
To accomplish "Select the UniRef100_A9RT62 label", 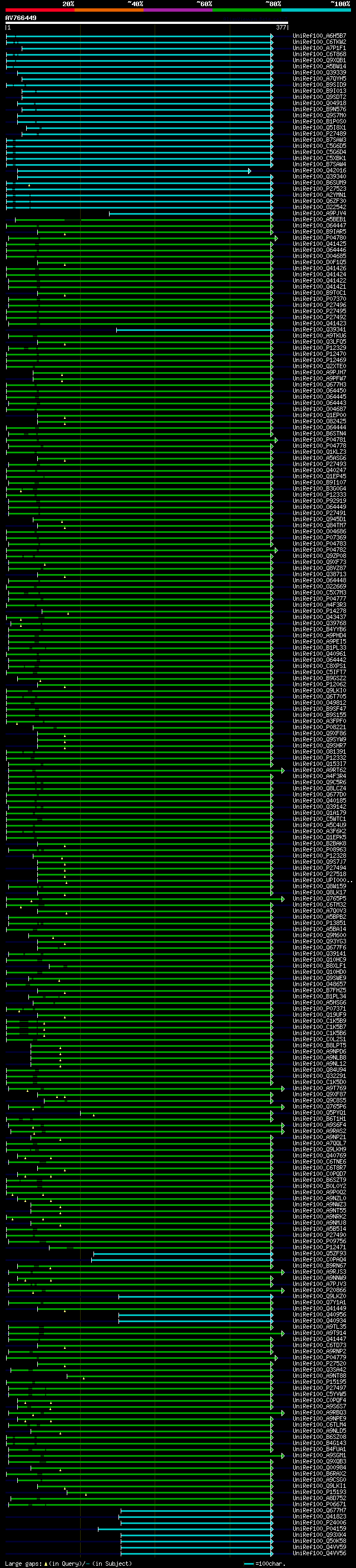I will click(x=319, y=770).
